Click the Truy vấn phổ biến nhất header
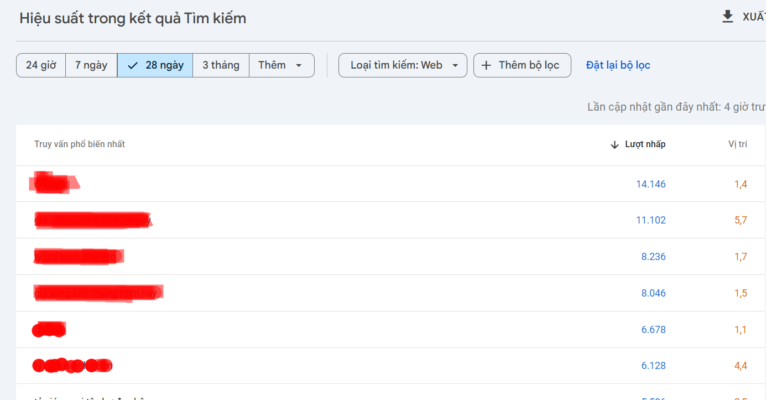Viewport: 766px width, 400px height. (79, 145)
